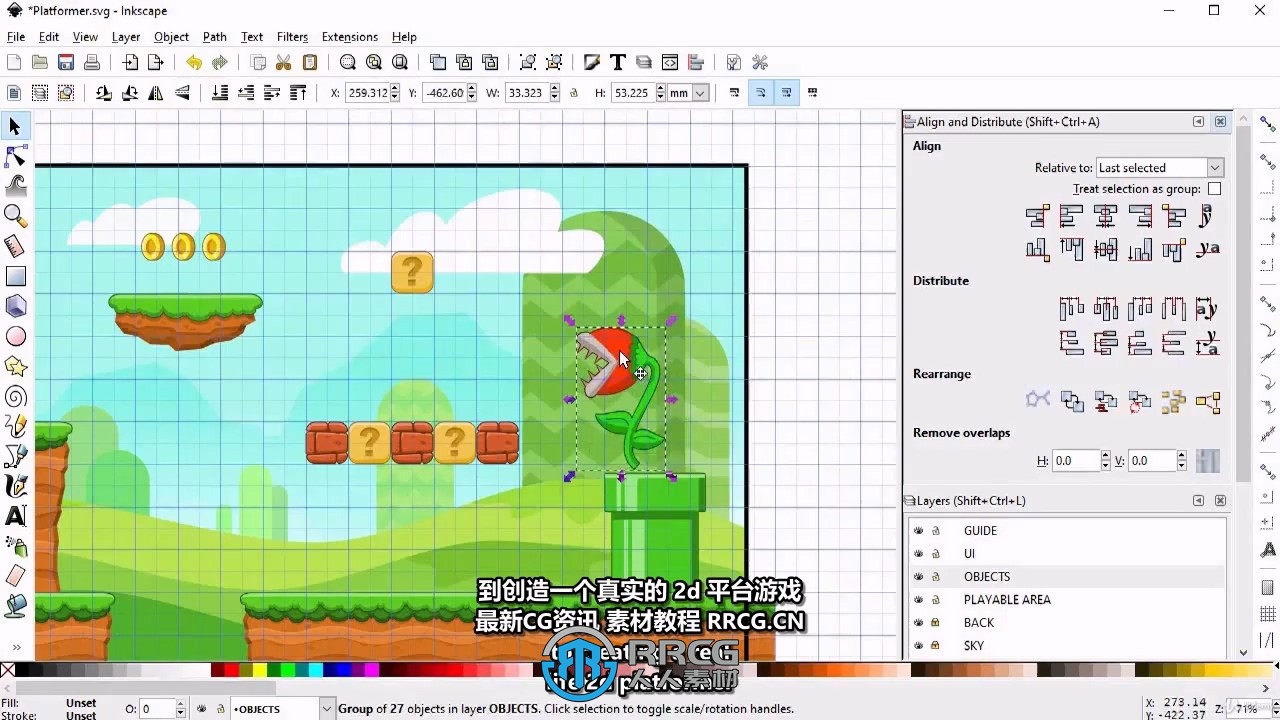Screen dimensions: 1280x720
Task: Click the Print document icon
Action: point(92,62)
